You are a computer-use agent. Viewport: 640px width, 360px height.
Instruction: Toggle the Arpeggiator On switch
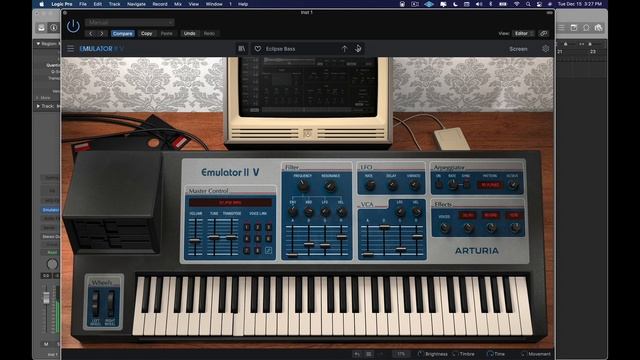439,184
